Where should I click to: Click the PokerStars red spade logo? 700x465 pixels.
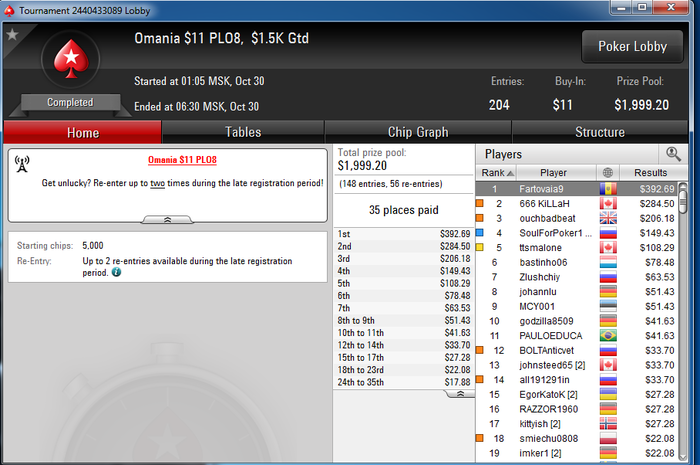[71, 59]
